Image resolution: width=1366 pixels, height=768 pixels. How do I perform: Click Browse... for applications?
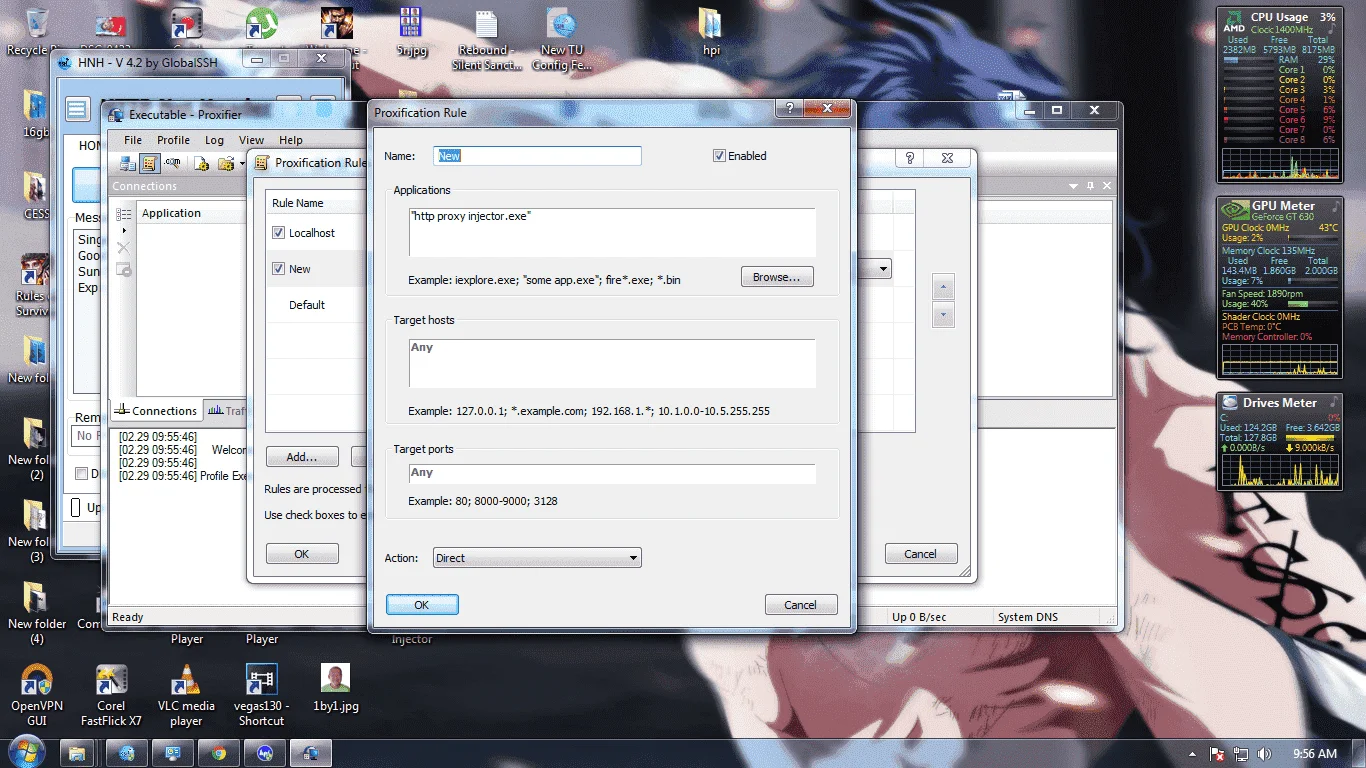[x=777, y=277]
